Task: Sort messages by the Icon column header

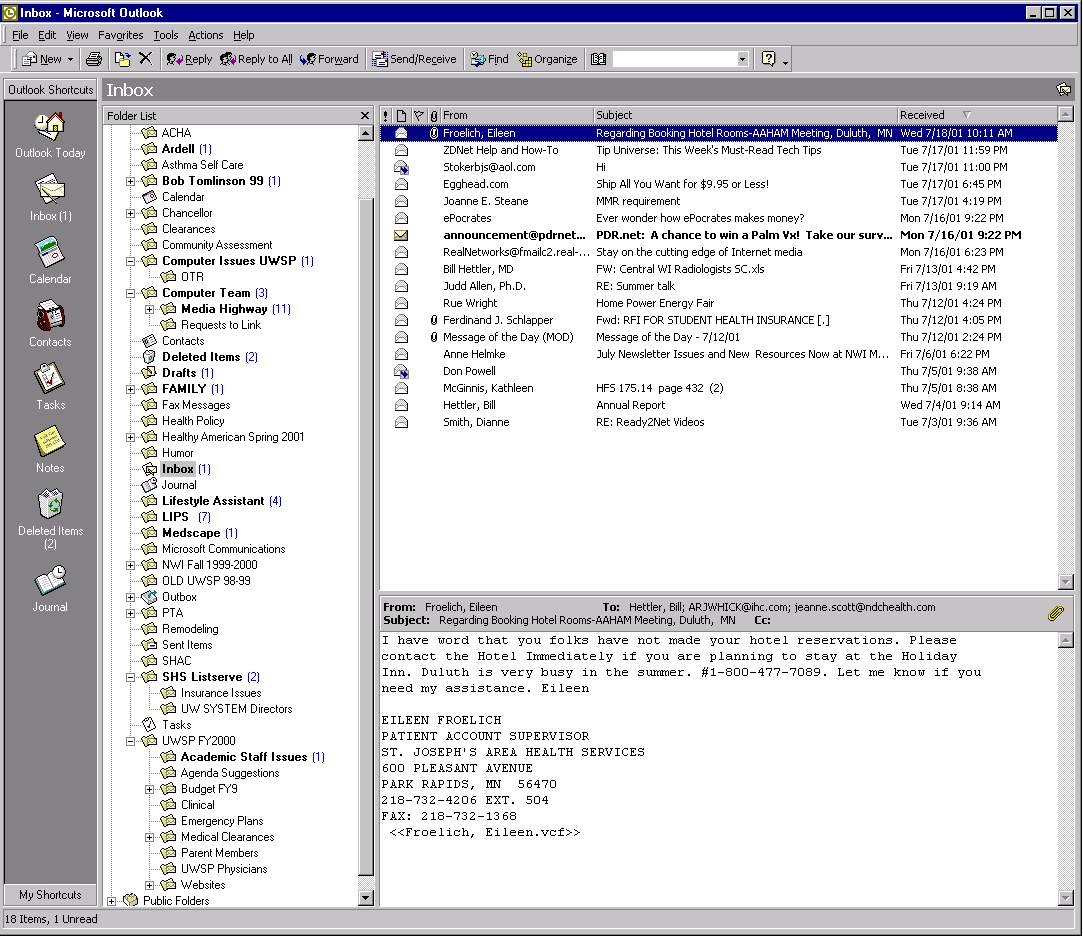Action: click(x=401, y=115)
